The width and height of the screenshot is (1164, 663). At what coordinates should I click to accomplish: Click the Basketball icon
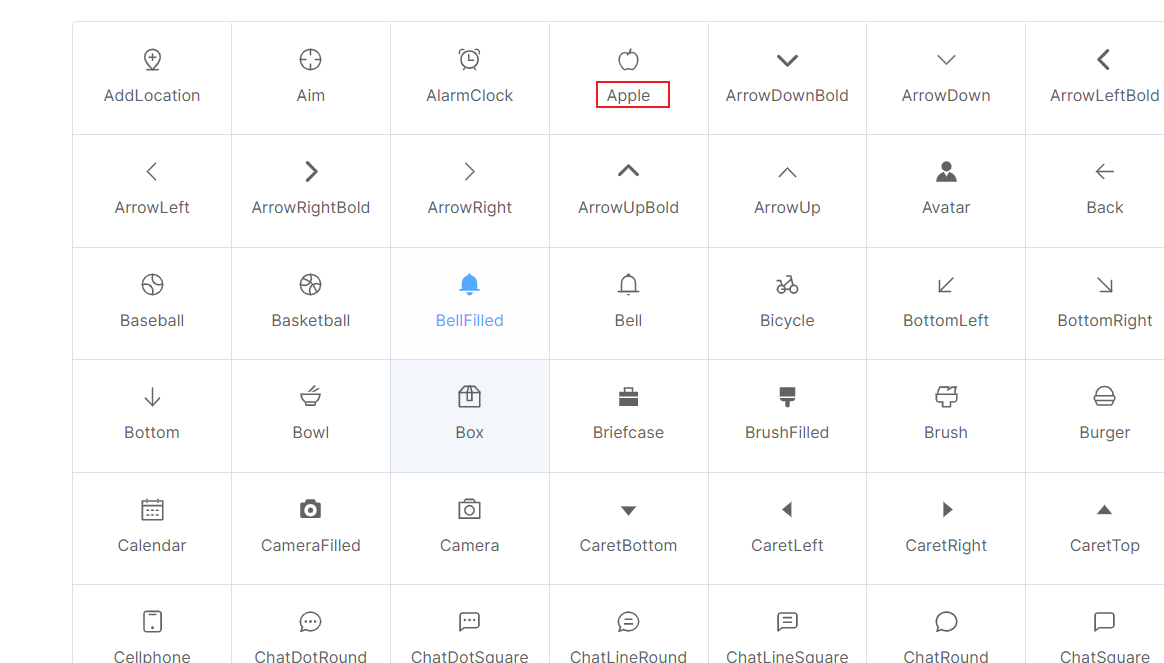click(x=310, y=284)
